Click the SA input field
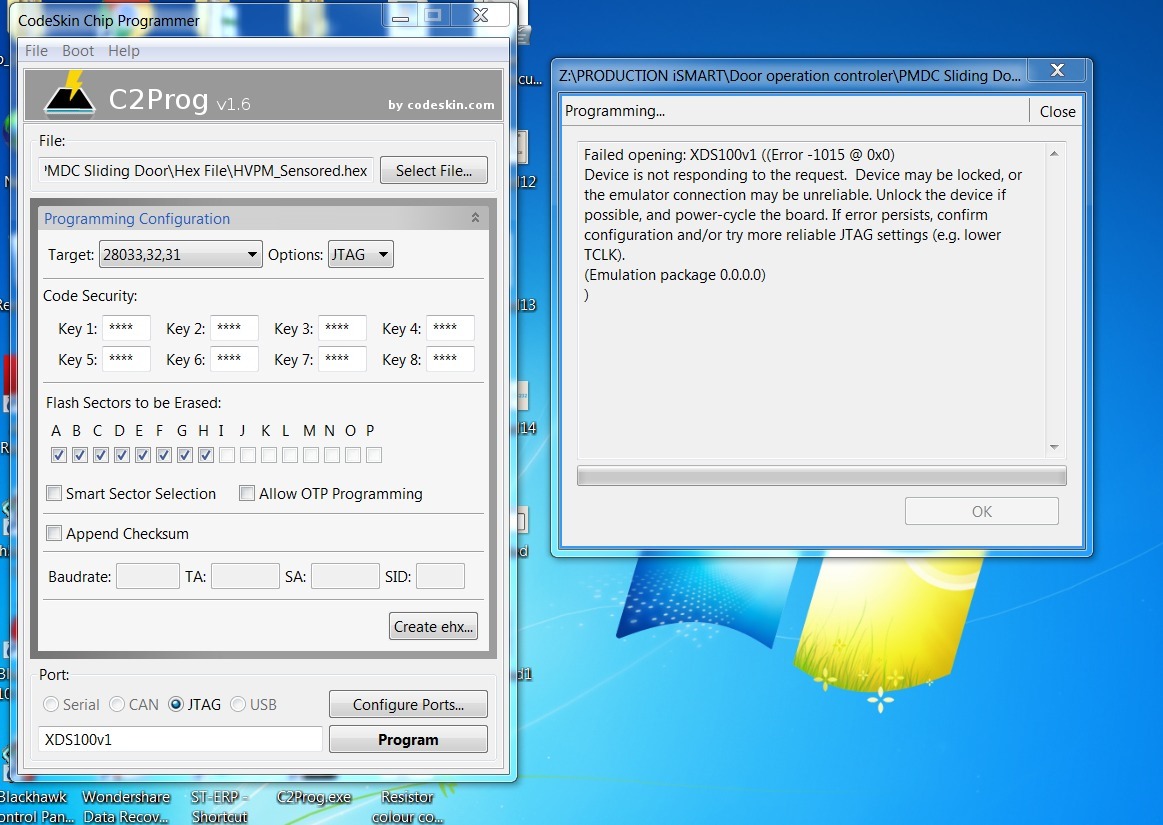 [x=345, y=576]
